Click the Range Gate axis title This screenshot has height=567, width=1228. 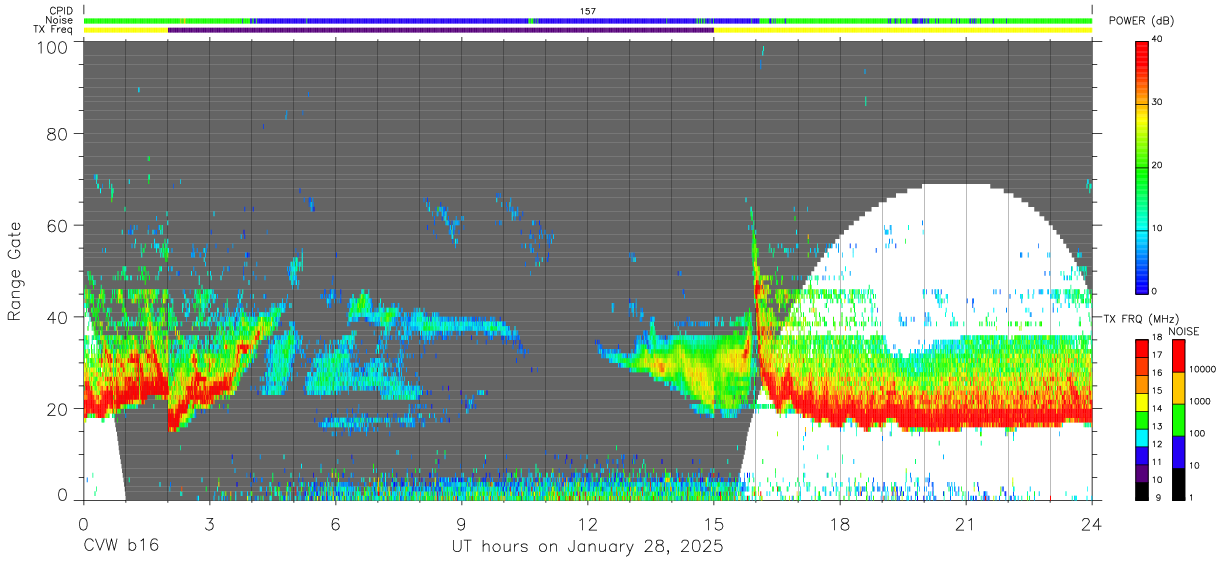(x=16, y=270)
